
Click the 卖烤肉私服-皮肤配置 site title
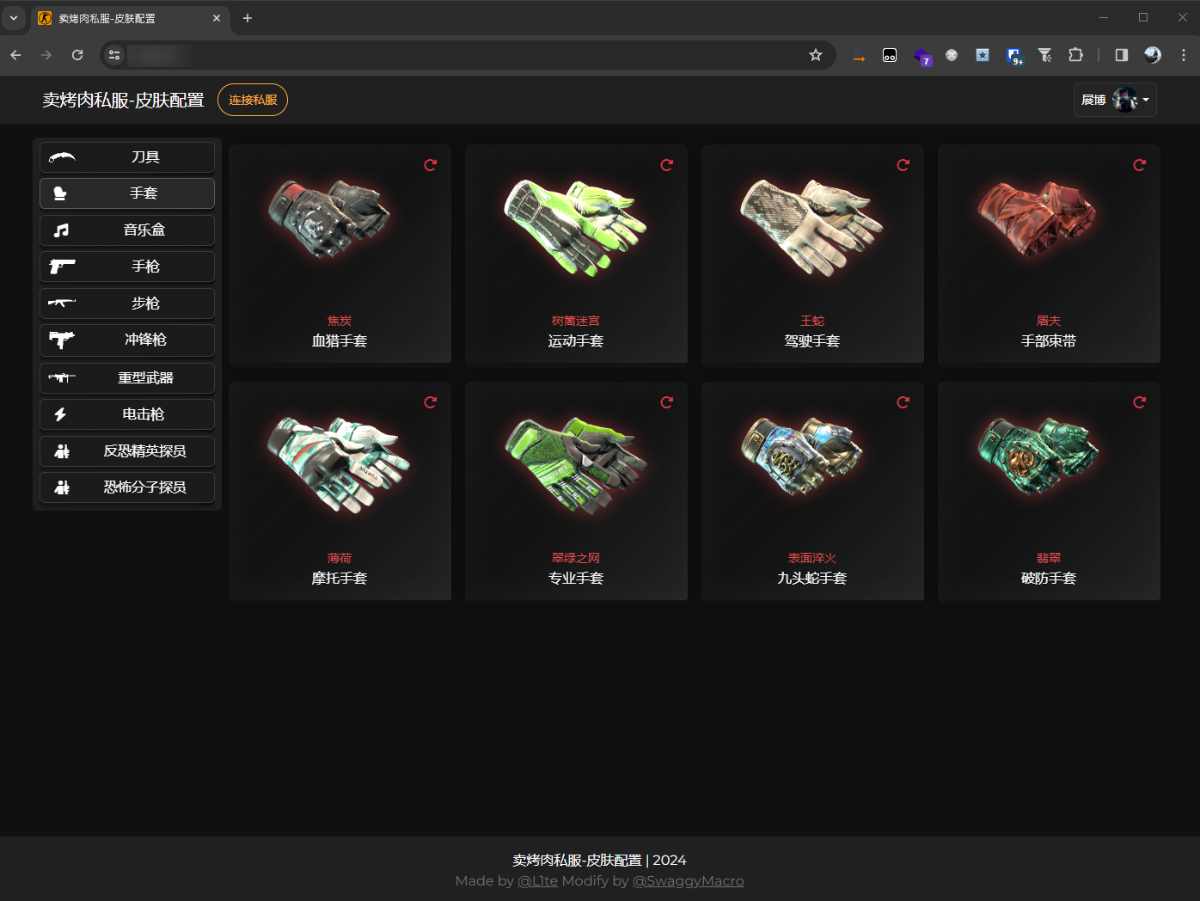coord(123,100)
